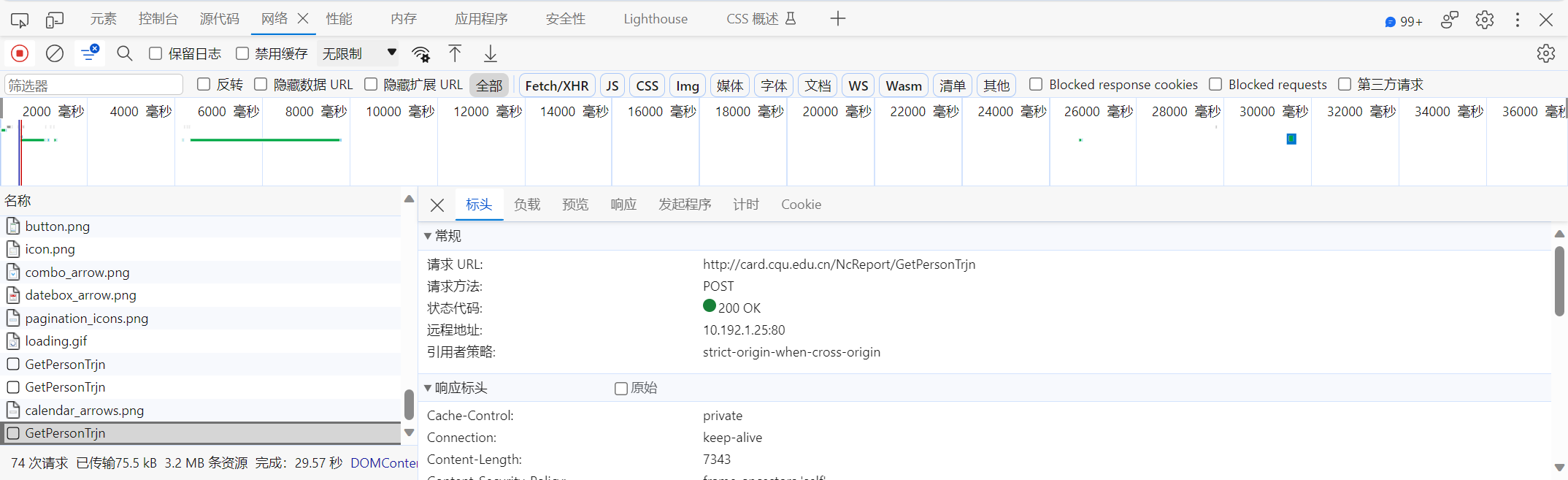Toggle 原始 raw headers checkbox
Image resolution: width=1568 pixels, height=480 pixels.
pyautogui.click(x=621, y=389)
